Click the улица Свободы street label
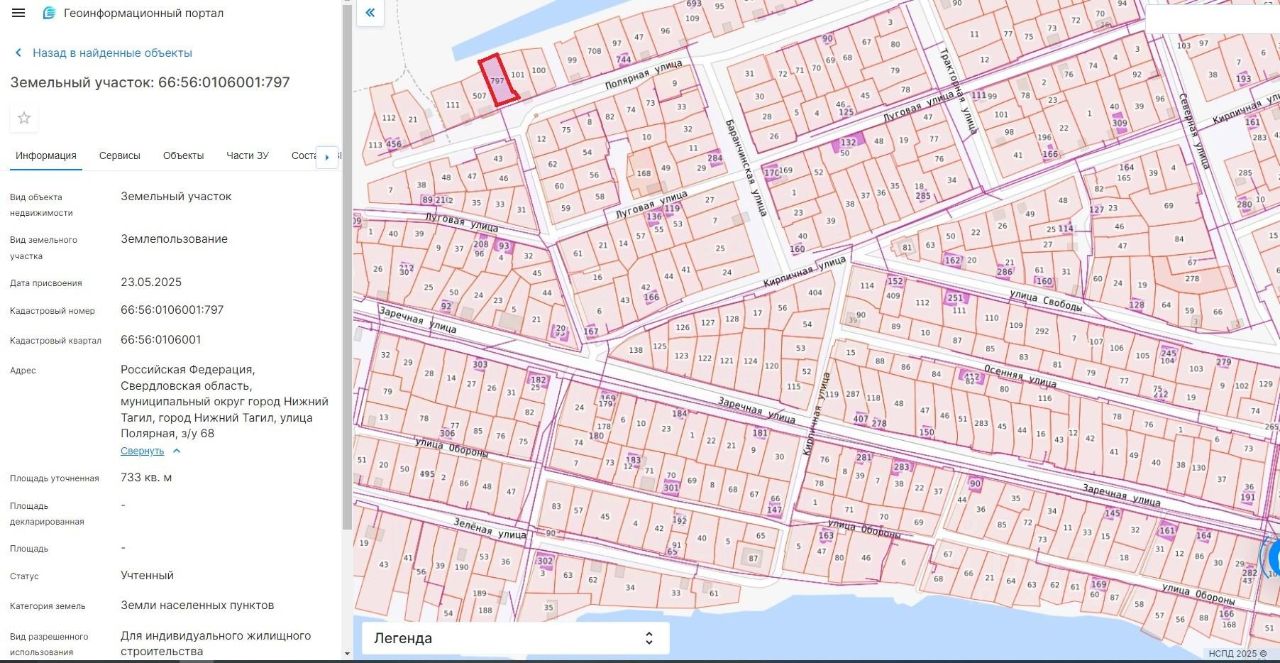This screenshot has width=1280, height=663. (1046, 299)
